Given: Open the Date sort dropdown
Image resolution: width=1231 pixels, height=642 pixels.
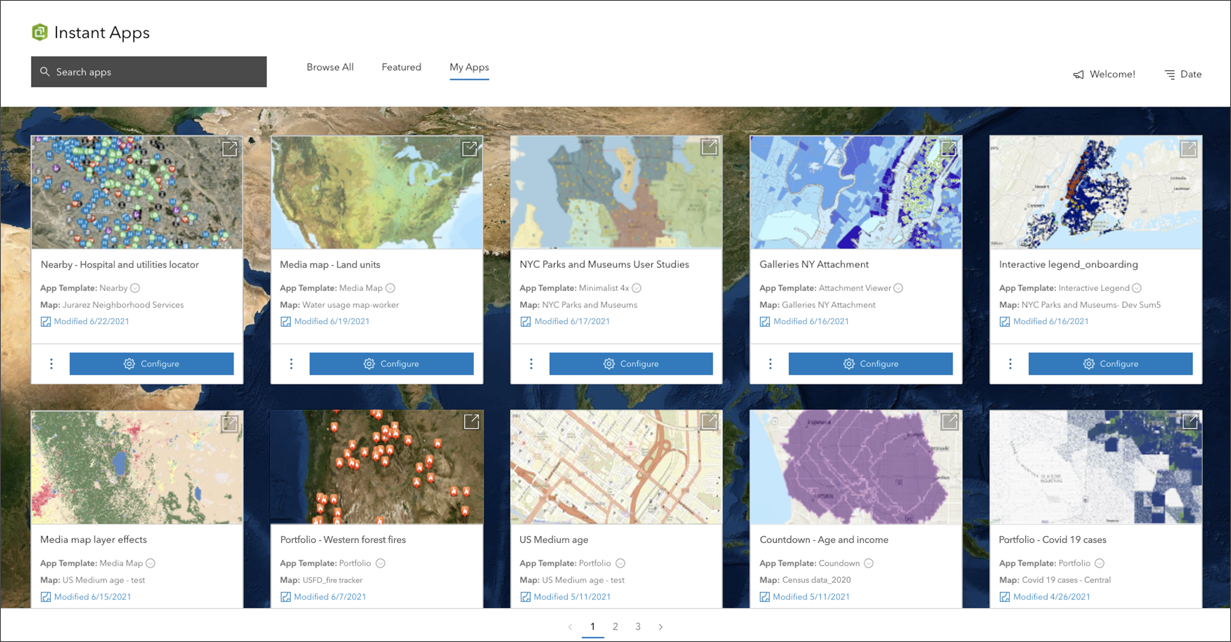Looking at the screenshot, I should coord(1183,74).
